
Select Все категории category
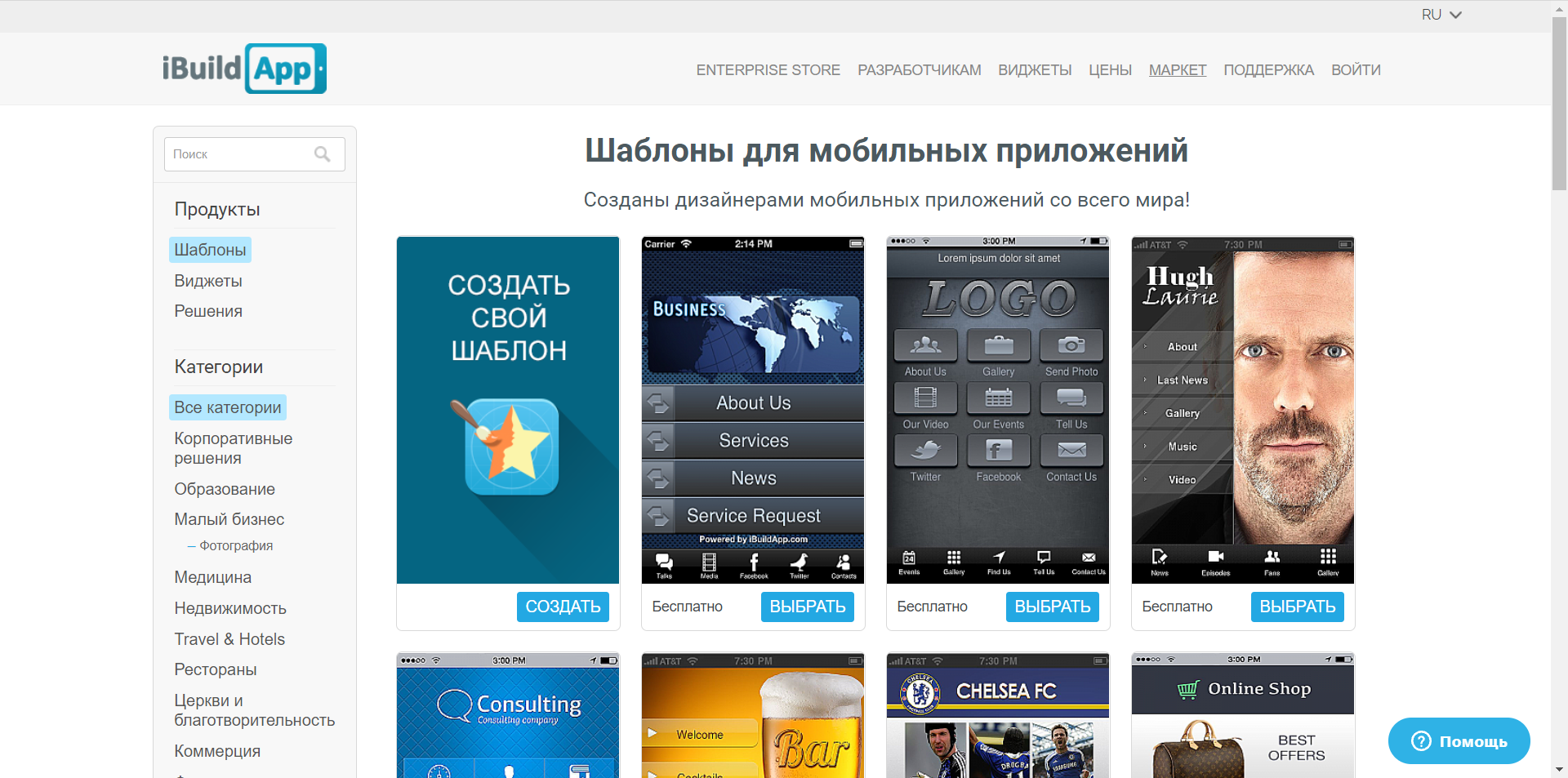pos(228,407)
